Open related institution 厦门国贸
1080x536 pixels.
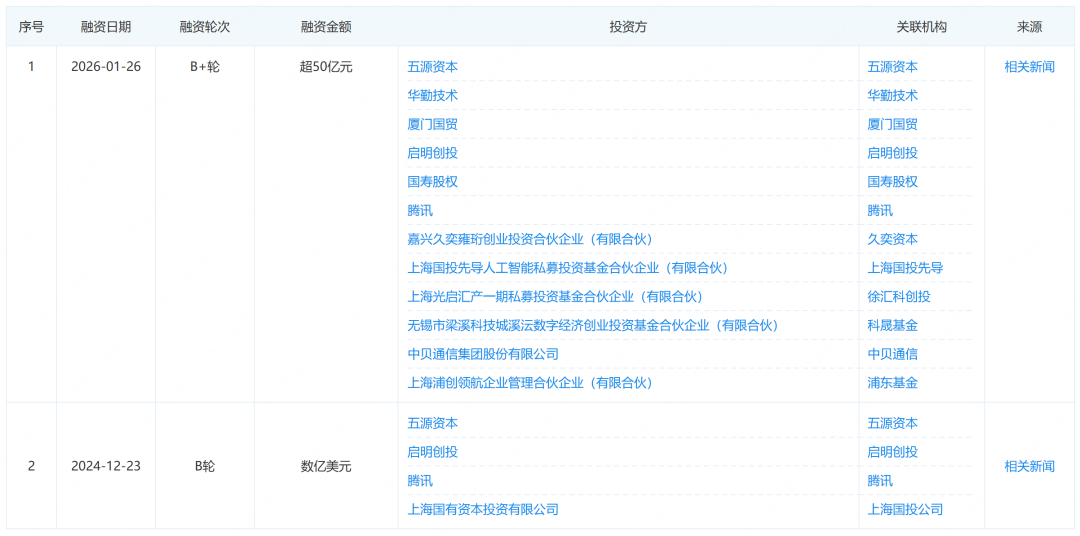point(893,125)
